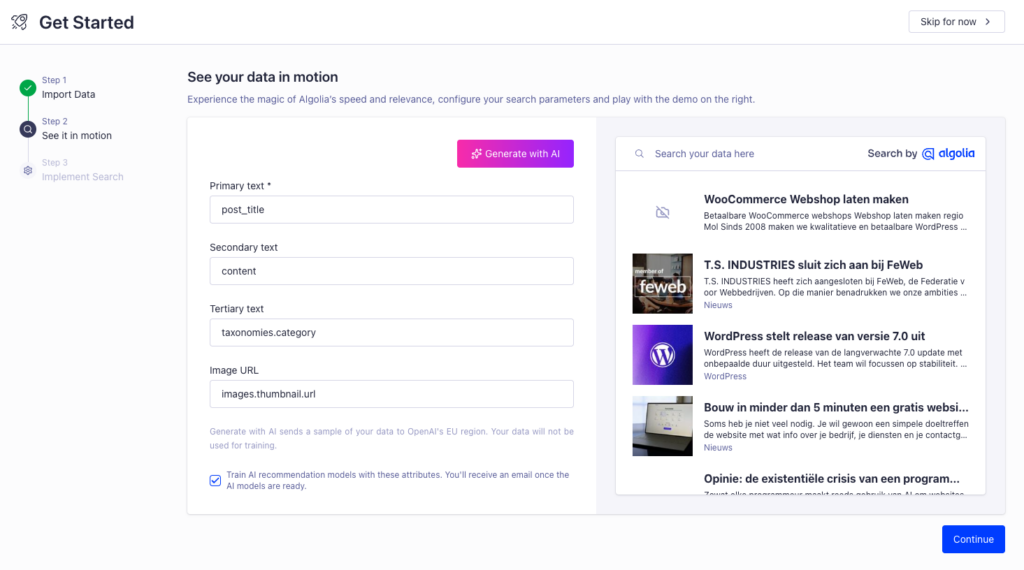Open result Bouw in minder dan 5 minuten

pyautogui.click(x=836, y=407)
